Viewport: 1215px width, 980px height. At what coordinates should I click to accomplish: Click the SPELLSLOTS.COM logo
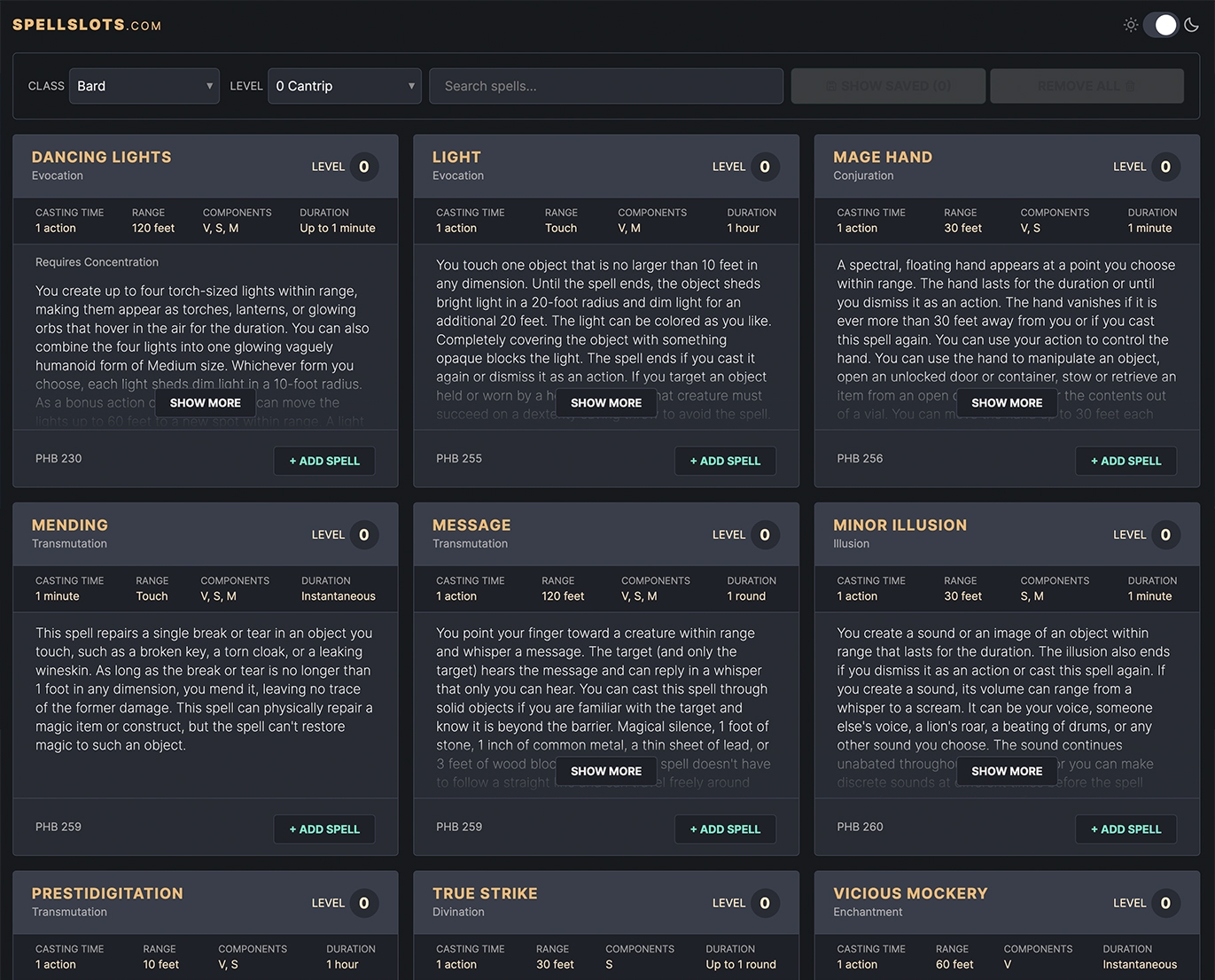[x=86, y=25]
